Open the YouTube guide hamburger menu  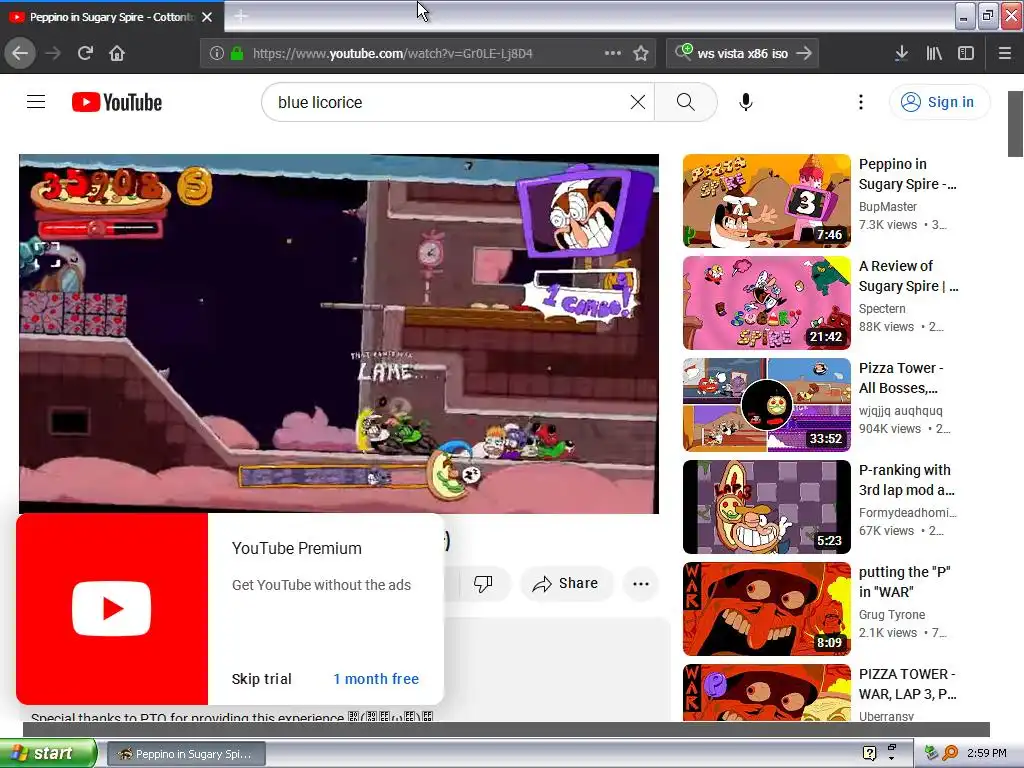(x=36, y=102)
